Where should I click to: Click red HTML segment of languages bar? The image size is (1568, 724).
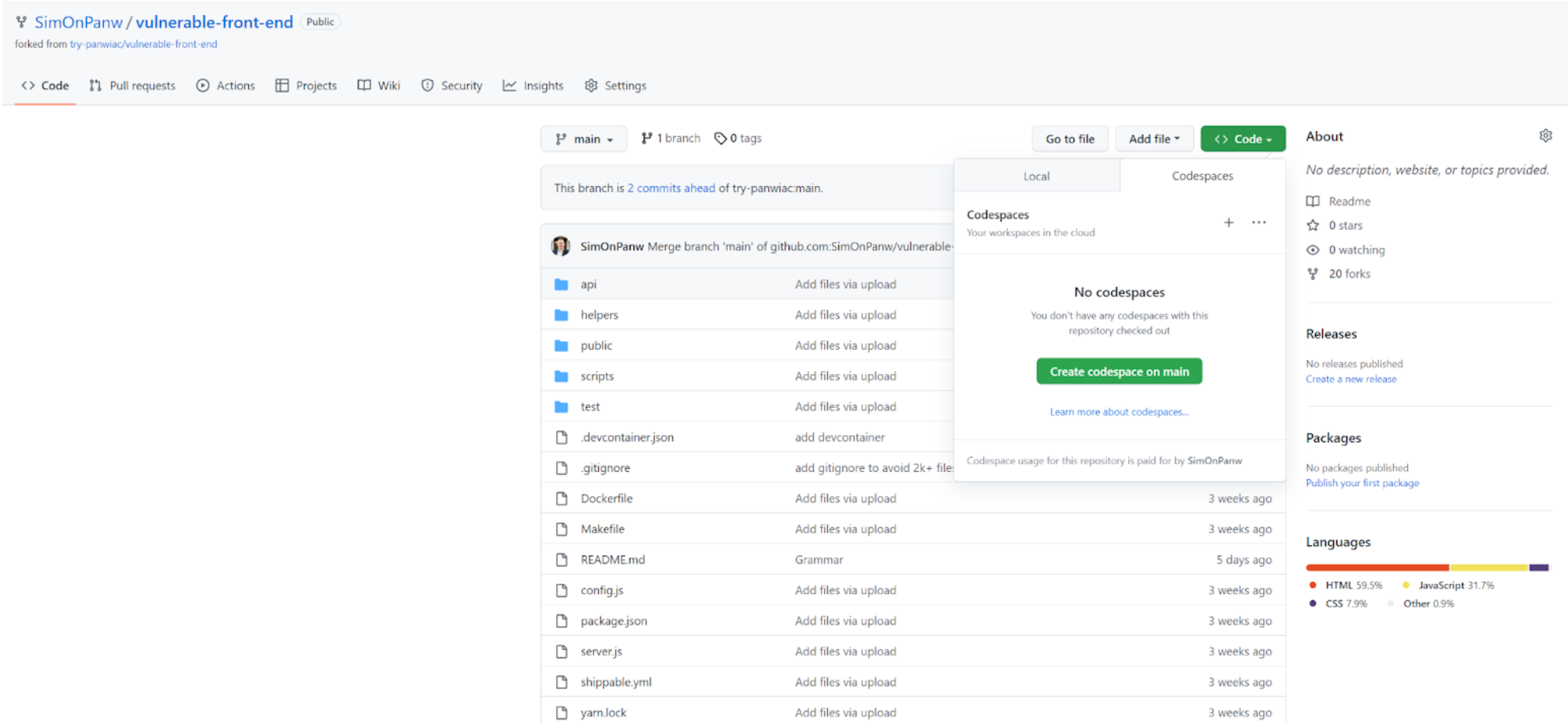pyautogui.click(x=1377, y=567)
